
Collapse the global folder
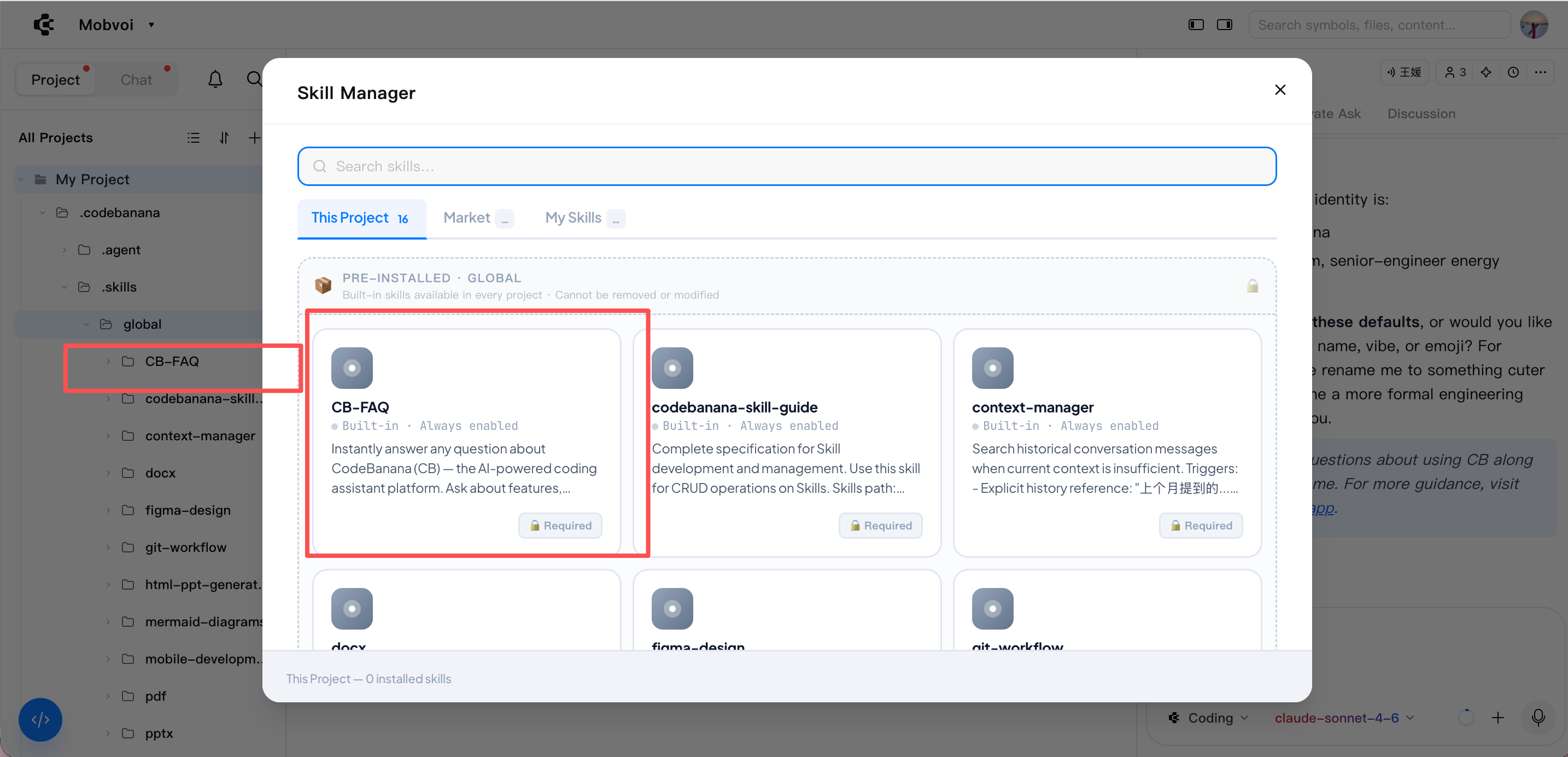86,324
